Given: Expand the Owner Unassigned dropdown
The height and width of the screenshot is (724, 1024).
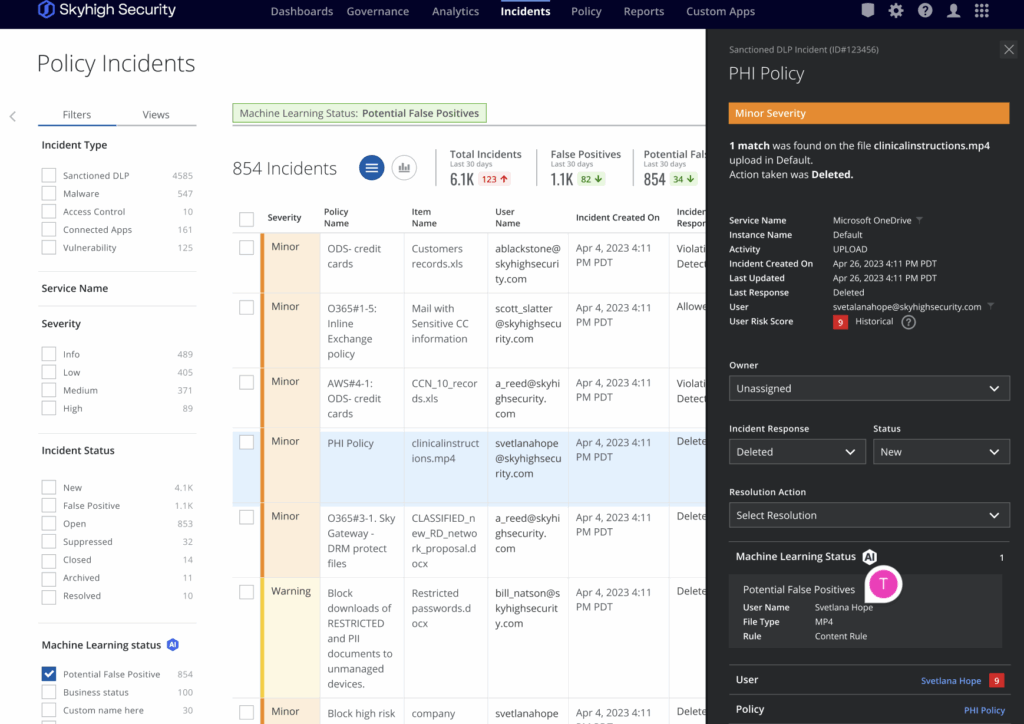Looking at the screenshot, I should tap(868, 388).
